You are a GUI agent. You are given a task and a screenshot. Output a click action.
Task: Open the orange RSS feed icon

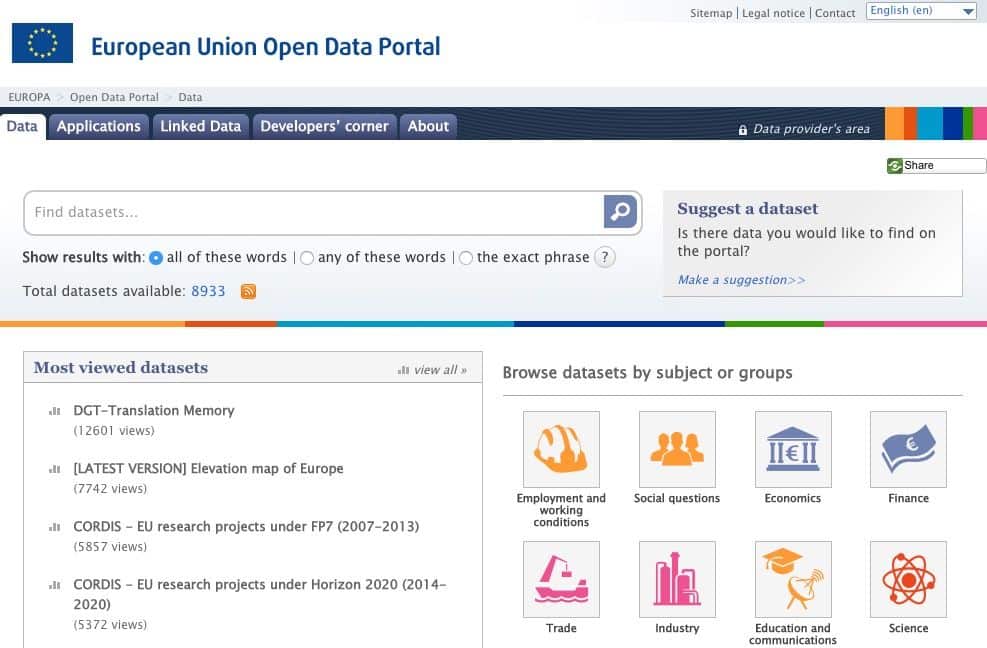pyautogui.click(x=249, y=292)
